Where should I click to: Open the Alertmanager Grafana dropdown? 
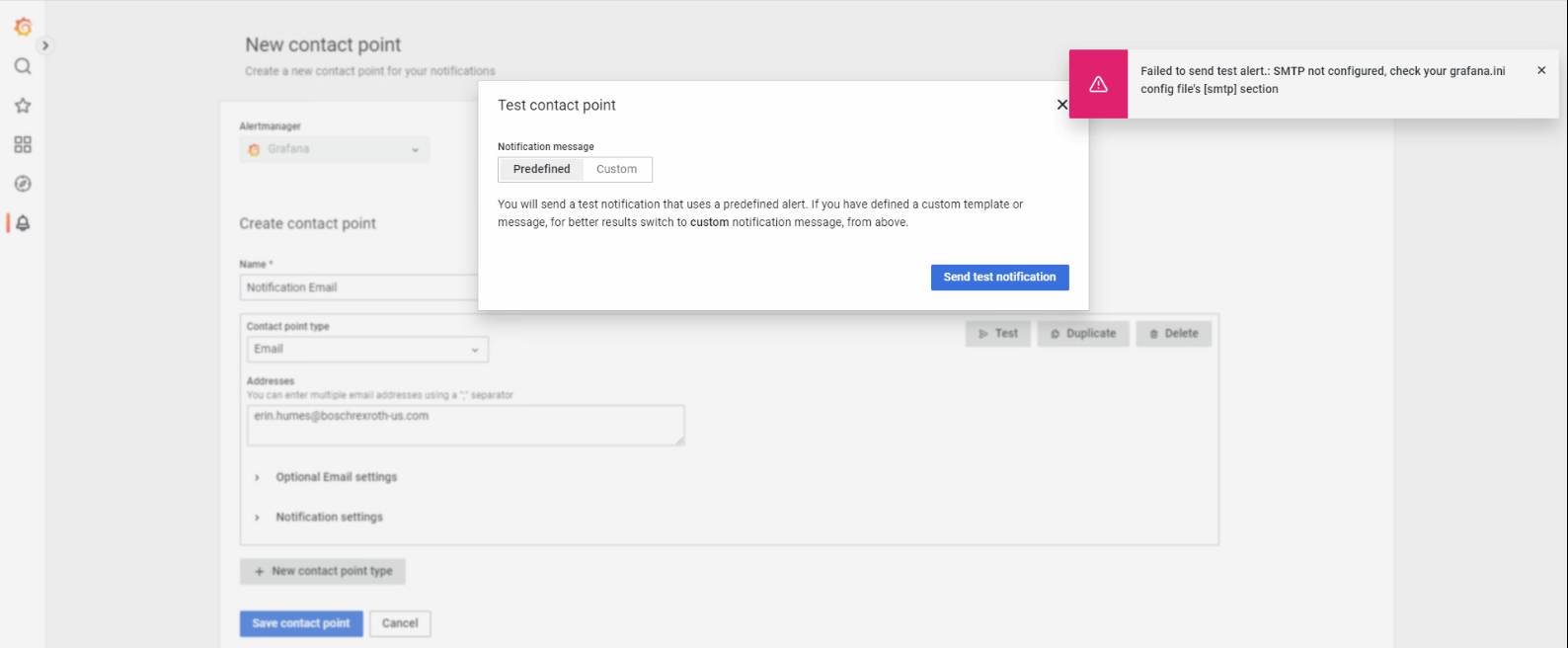(334, 149)
